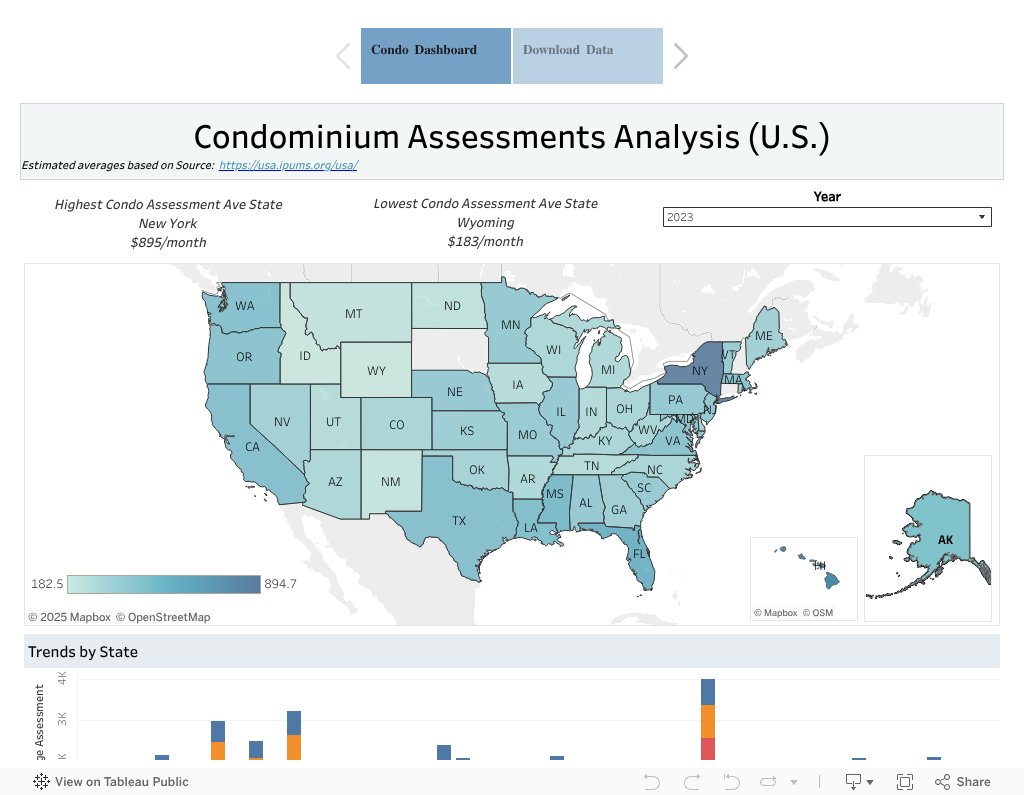Click the Redo arrow icon
The width and height of the screenshot is (1024, 795).
(x=692, y=781)
